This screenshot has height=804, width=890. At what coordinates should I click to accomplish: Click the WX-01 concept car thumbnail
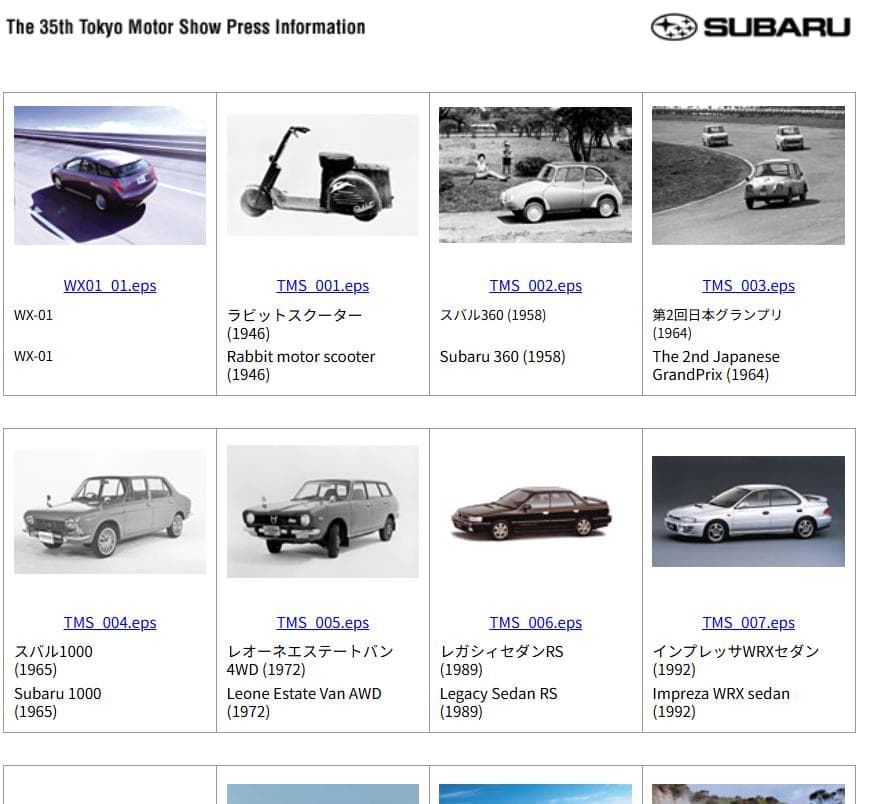click(110, 176)
